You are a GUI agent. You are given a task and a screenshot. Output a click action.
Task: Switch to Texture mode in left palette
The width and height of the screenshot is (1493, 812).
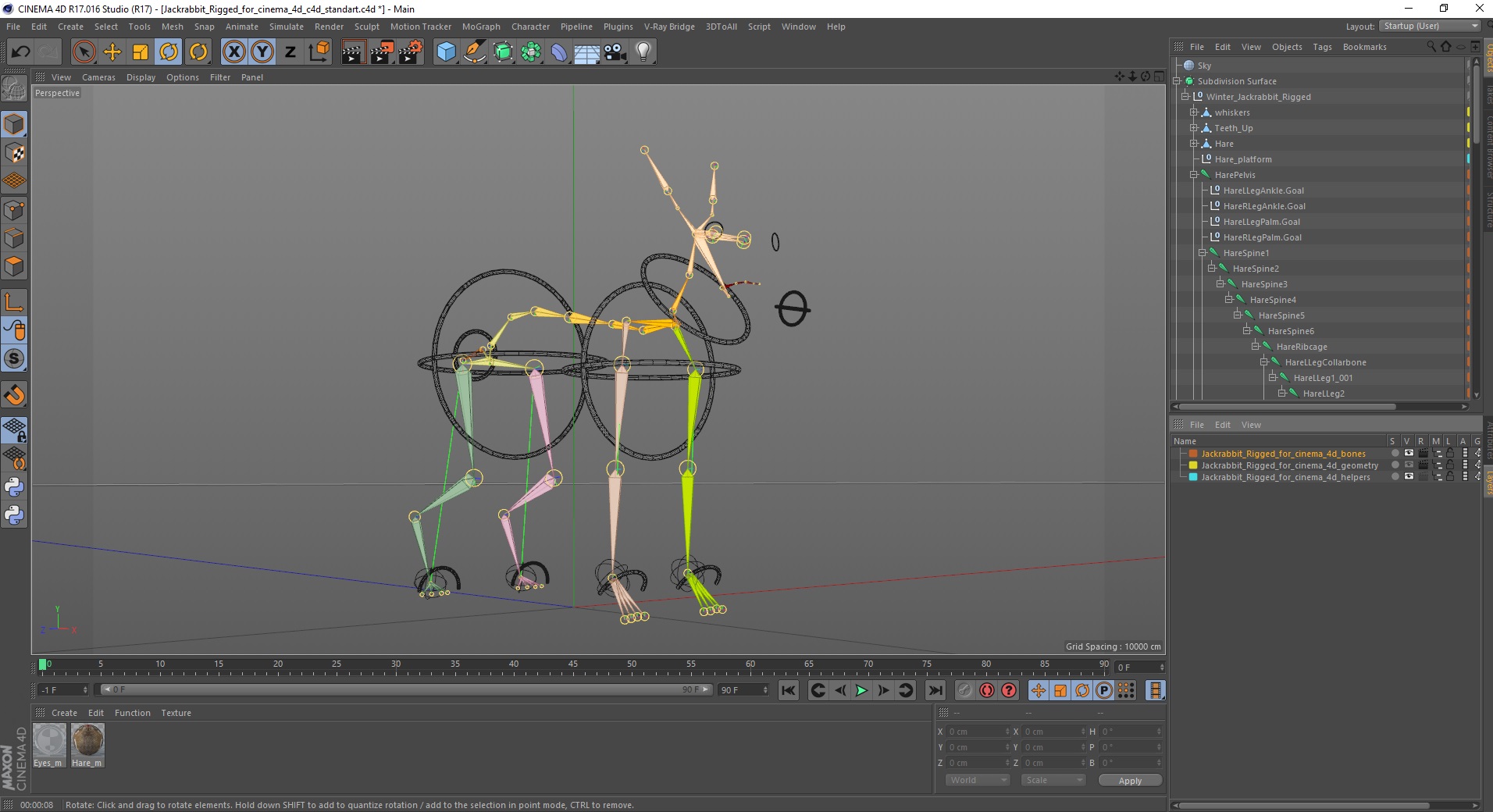pos(14,153)
